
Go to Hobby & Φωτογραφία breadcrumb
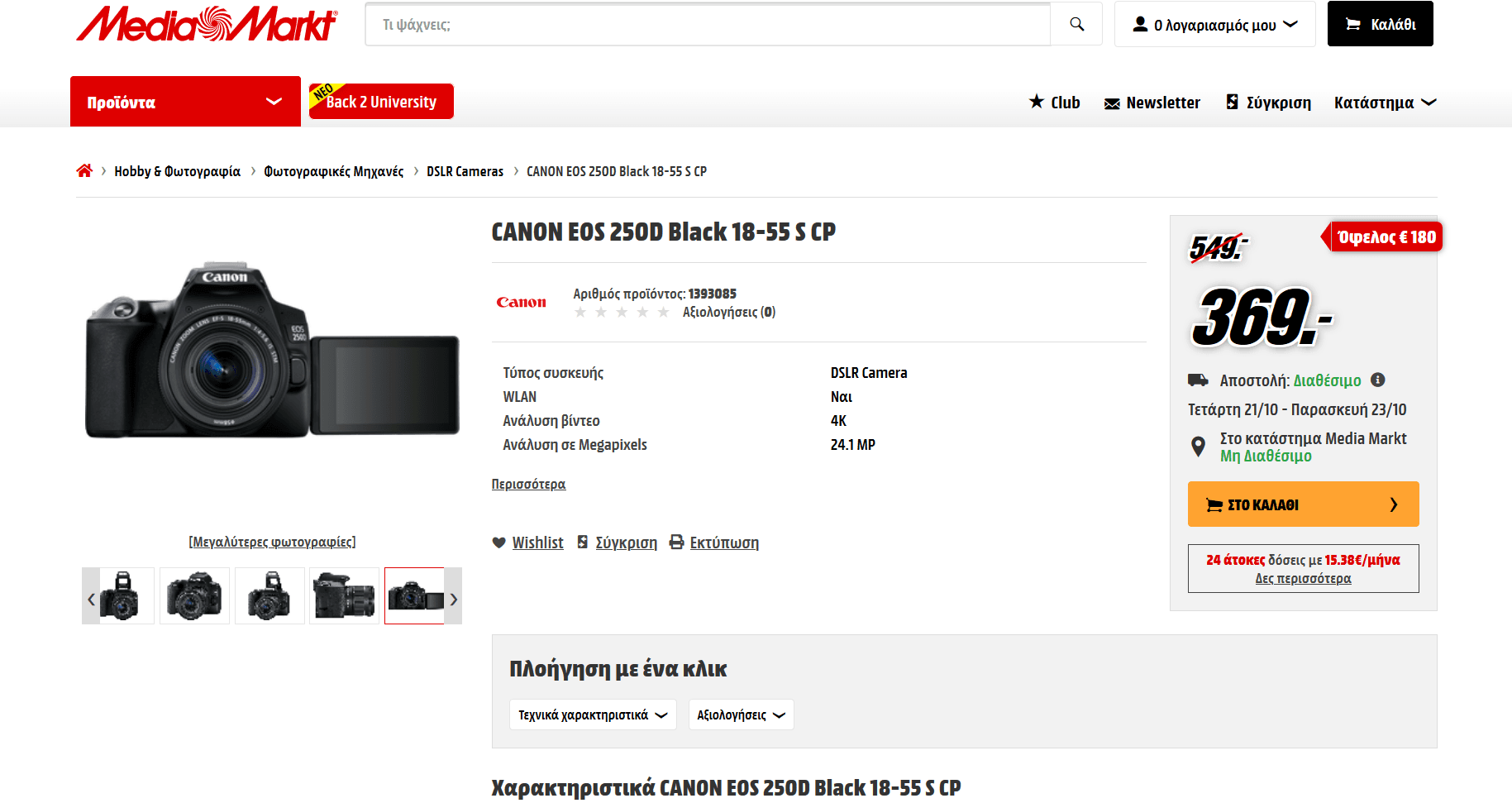pyautogui.click(x=177, y=171)
